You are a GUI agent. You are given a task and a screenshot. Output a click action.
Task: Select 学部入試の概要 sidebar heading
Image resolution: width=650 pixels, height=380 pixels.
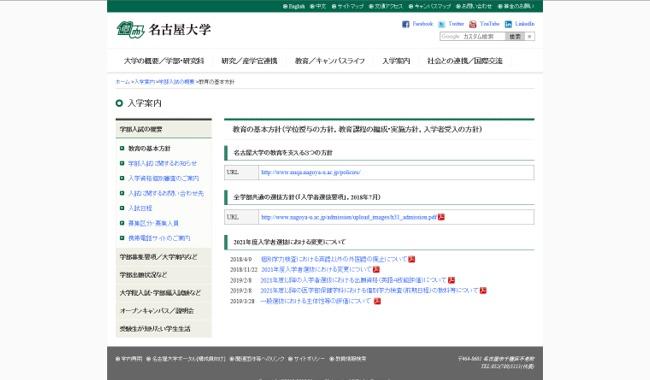pyautogui.click(x=164, y=129)
